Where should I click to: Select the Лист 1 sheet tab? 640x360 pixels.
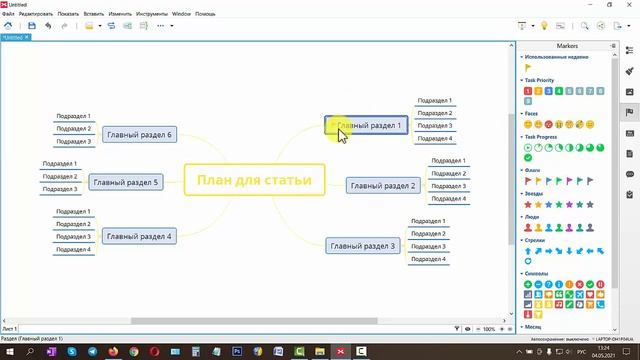click(x=10, y=329)
